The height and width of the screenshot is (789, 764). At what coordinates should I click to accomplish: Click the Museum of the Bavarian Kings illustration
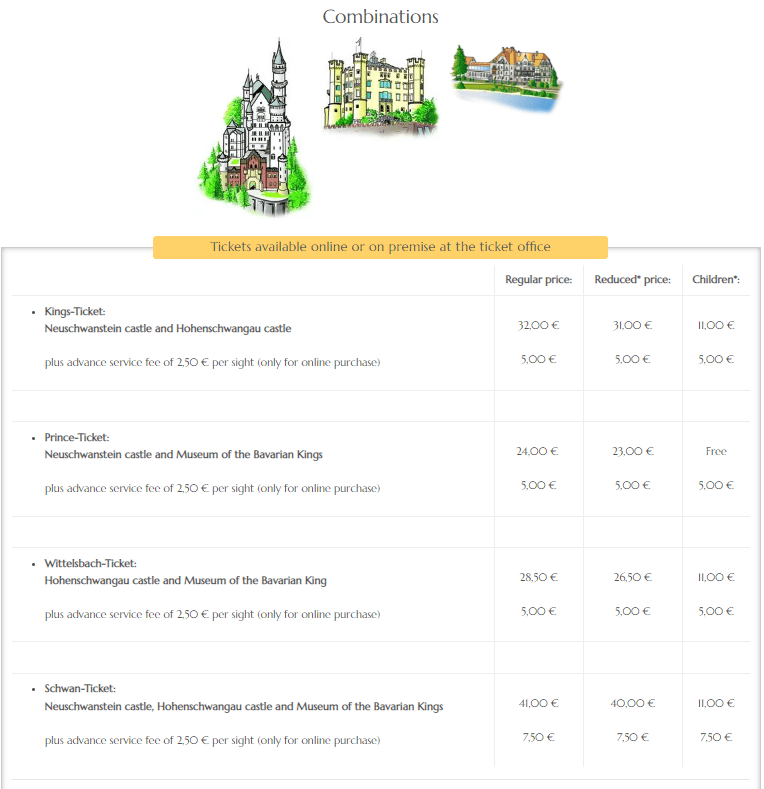[x=507, y=78]
